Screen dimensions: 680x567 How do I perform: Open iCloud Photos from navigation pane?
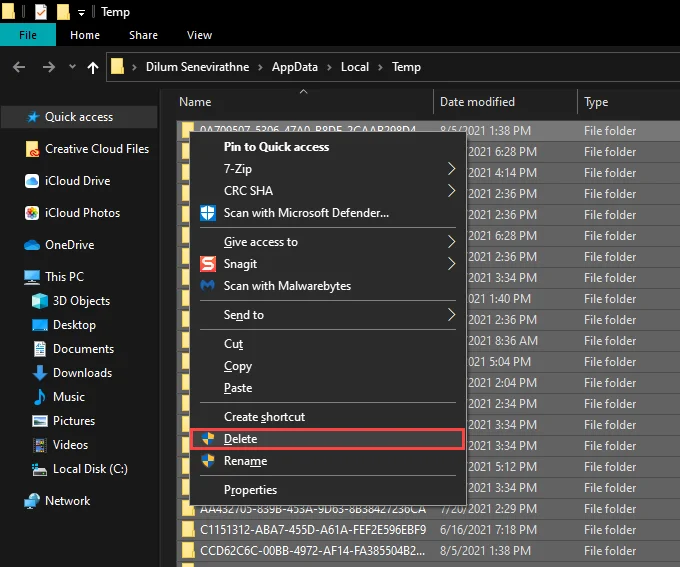coord(82,213)
